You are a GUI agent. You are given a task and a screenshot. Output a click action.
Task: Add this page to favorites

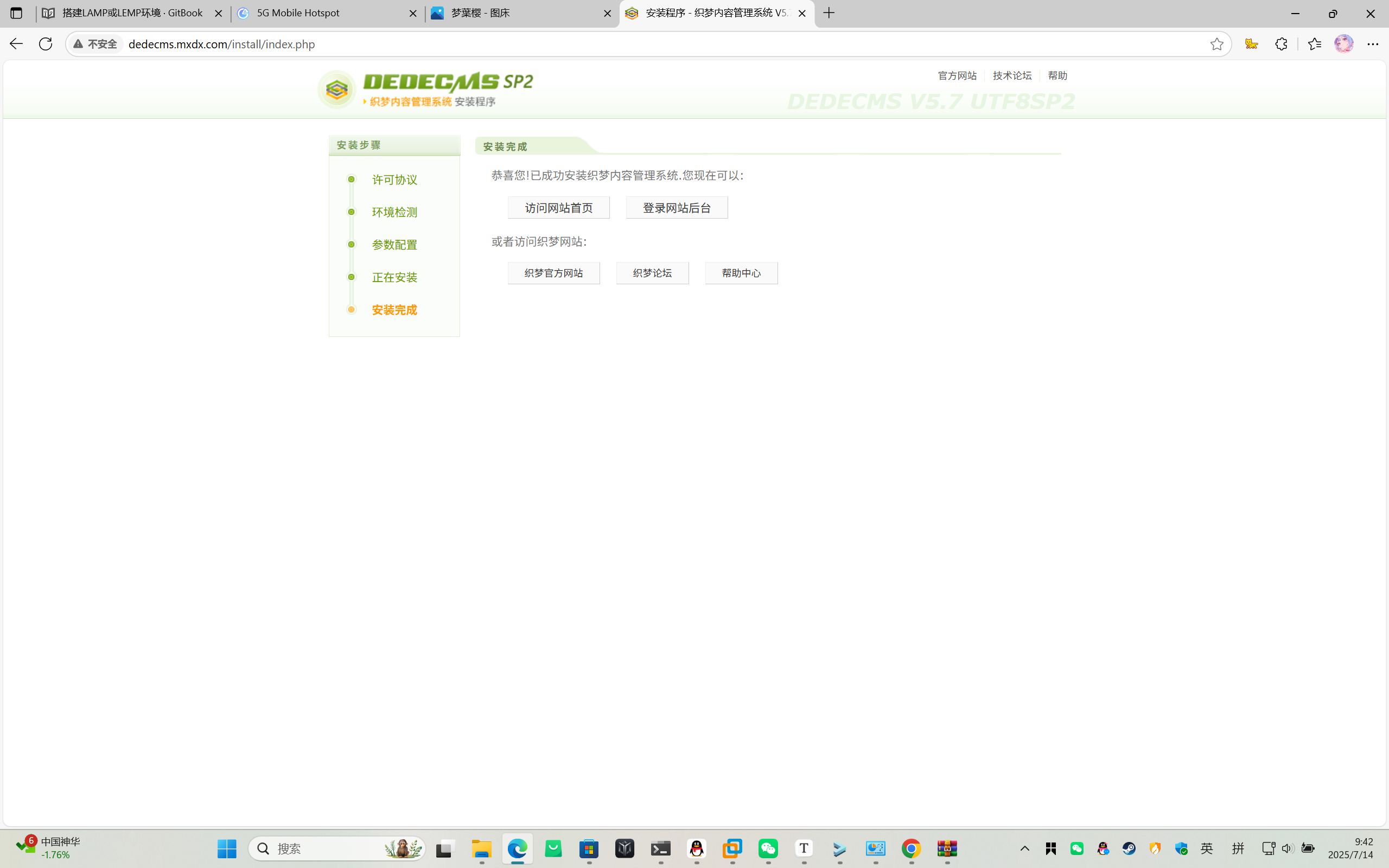pos(1216,44)
